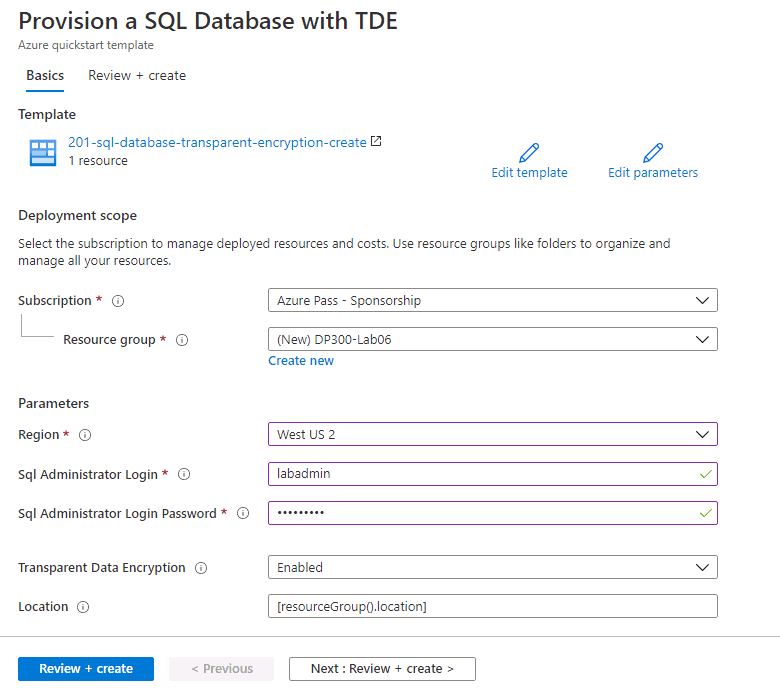The height and width of the screenshot is (700, 780).
Task: Show info tooltip for Location
Action: [x=83, y=607]
